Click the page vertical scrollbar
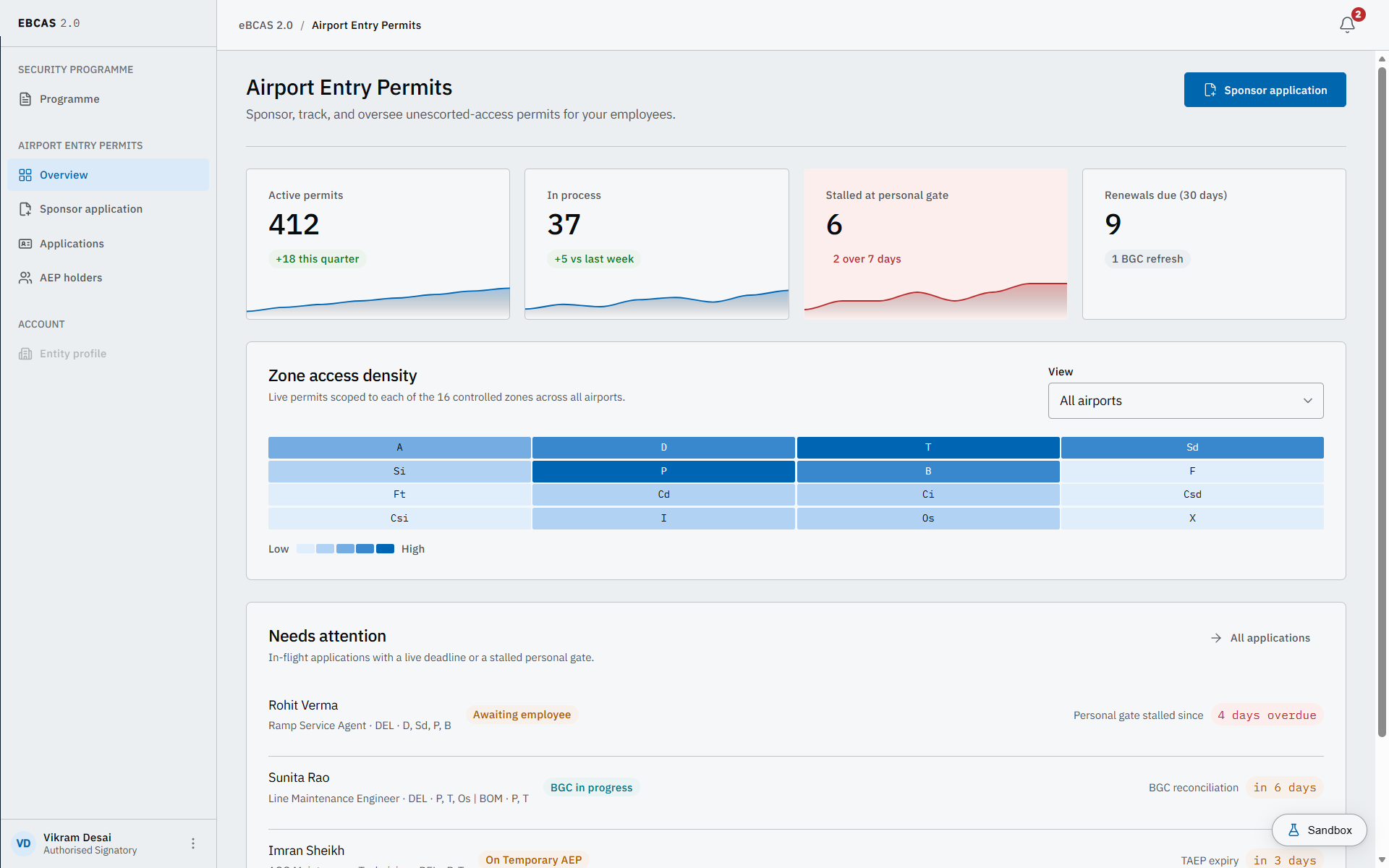 click(x=1382, y=401)
